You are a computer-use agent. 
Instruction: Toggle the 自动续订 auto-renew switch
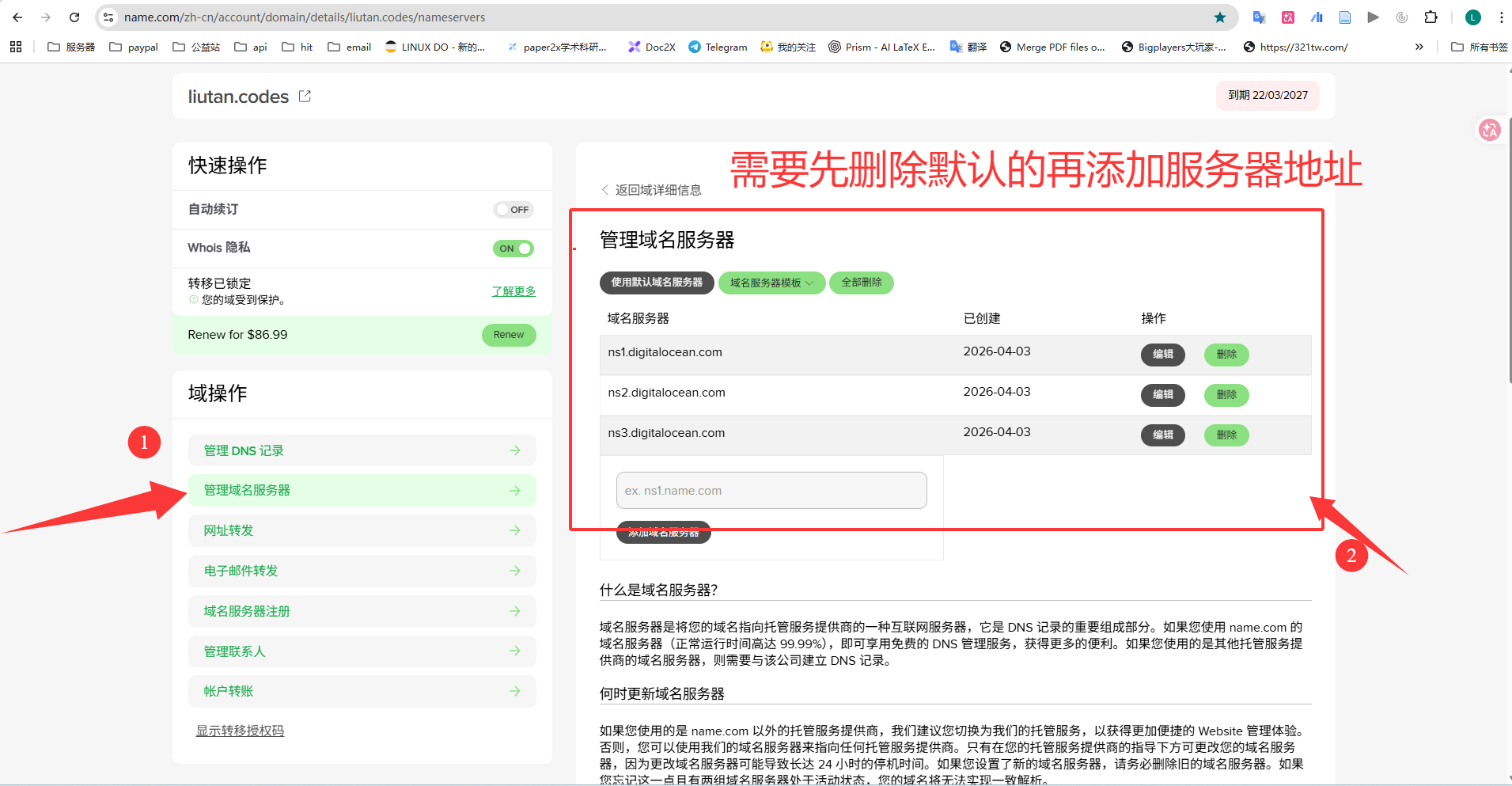513,210
